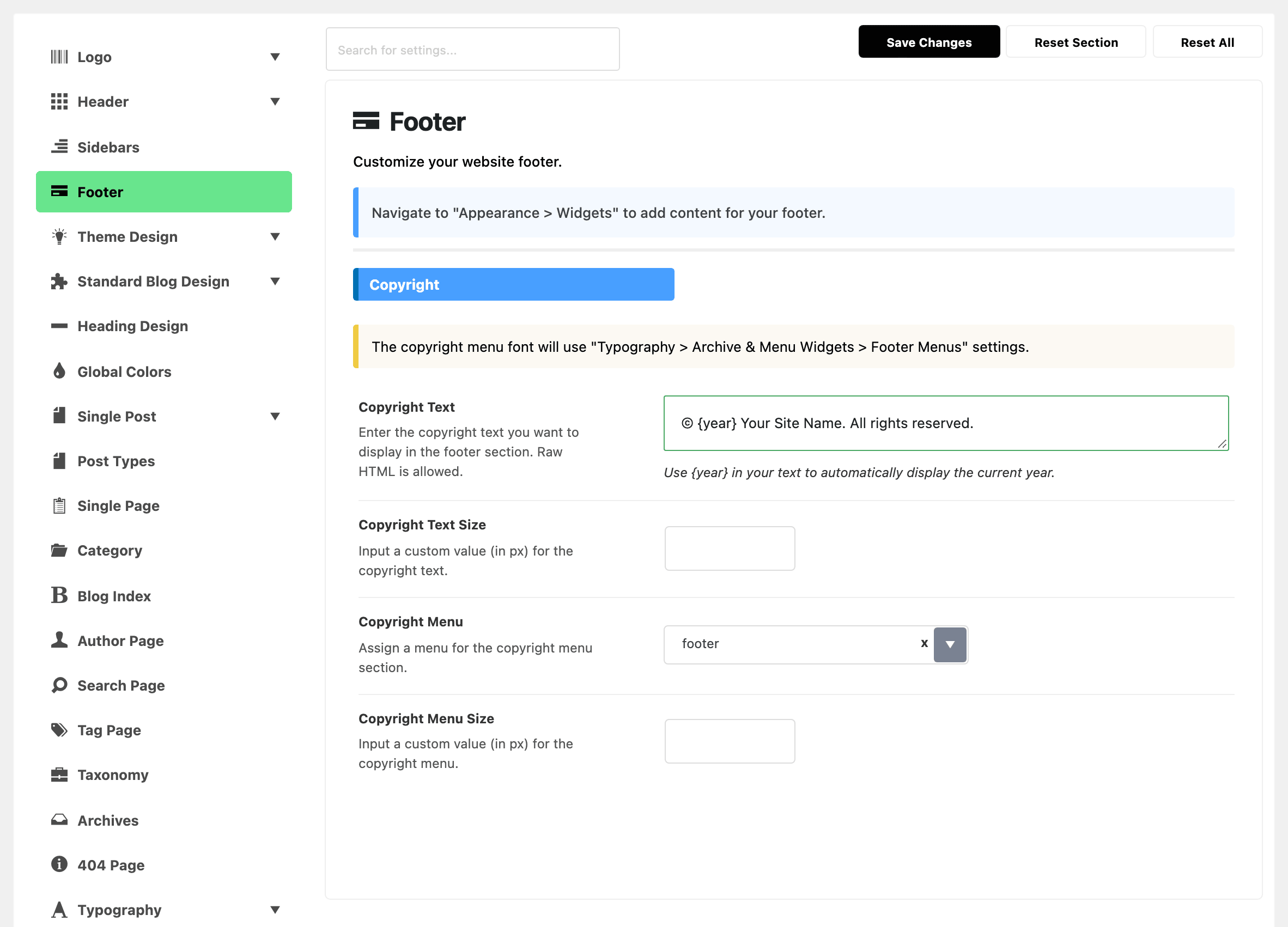Click Save Changes button

coord(929,42)
